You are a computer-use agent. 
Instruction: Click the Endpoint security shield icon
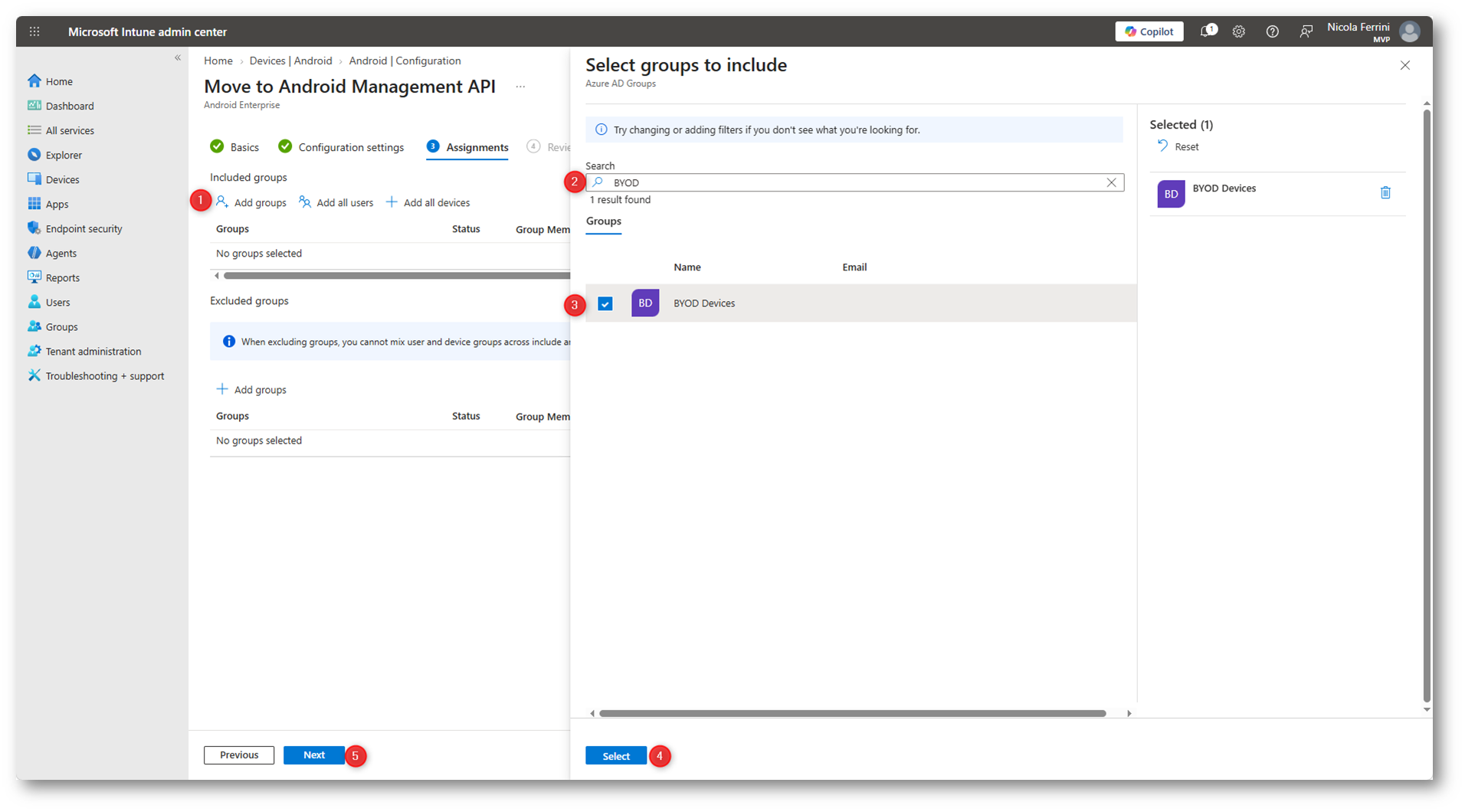pos(34,228)
